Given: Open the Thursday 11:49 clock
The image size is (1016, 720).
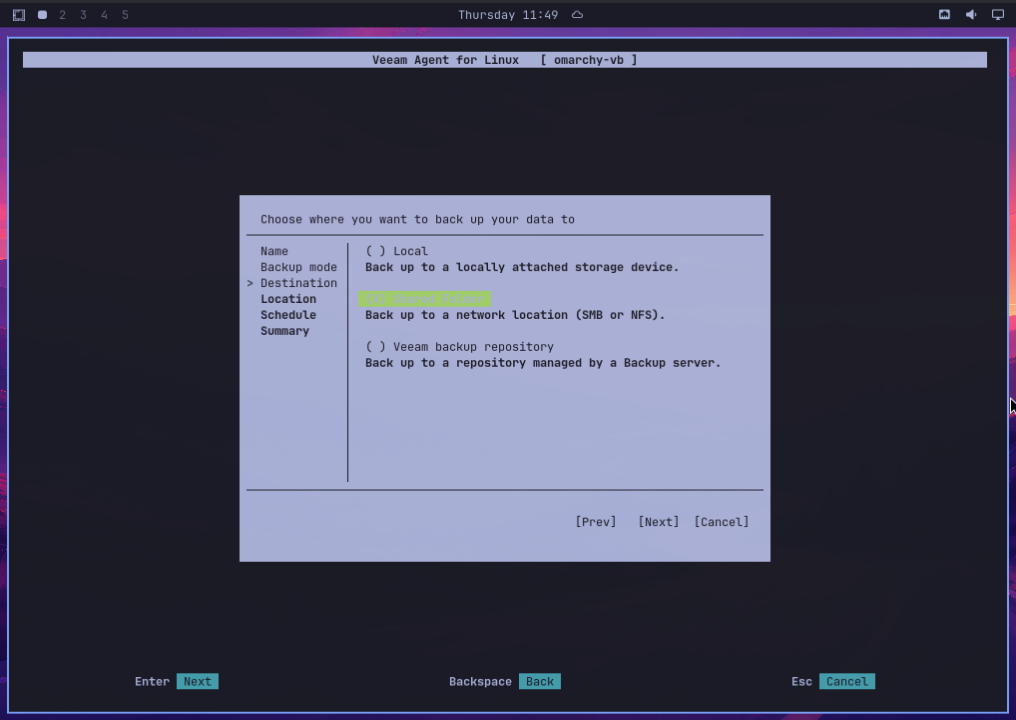Looking at the screenshot, I should tap(508, 15).
